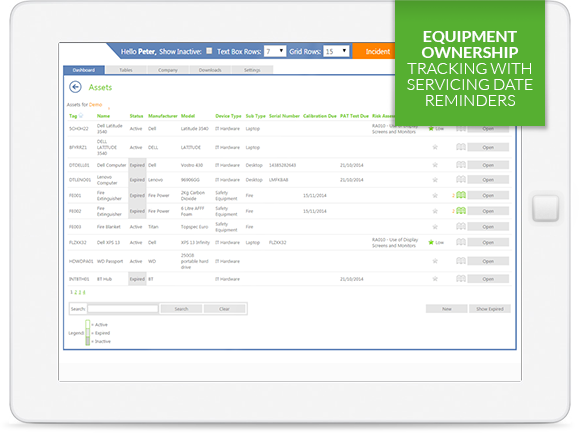Screen dimensions: 579x433
Task: Go to page 2 of assets
Action: click(x=76, y=292)
